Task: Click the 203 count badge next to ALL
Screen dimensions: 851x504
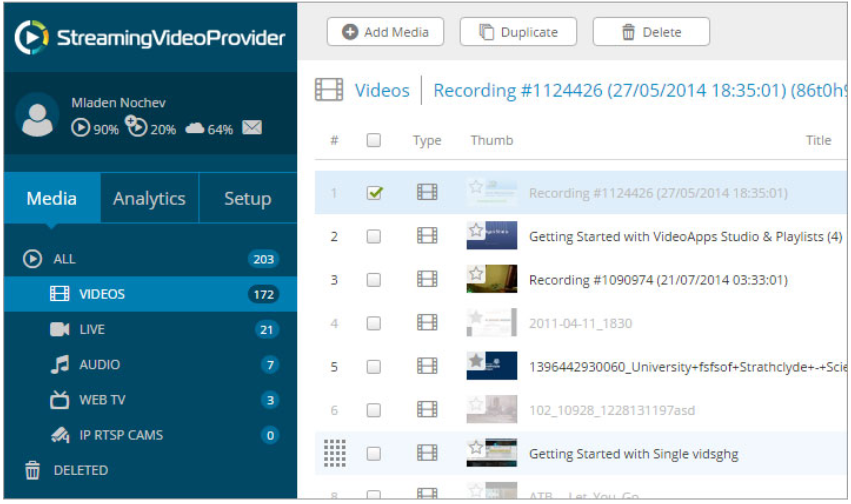Action: 263,259
